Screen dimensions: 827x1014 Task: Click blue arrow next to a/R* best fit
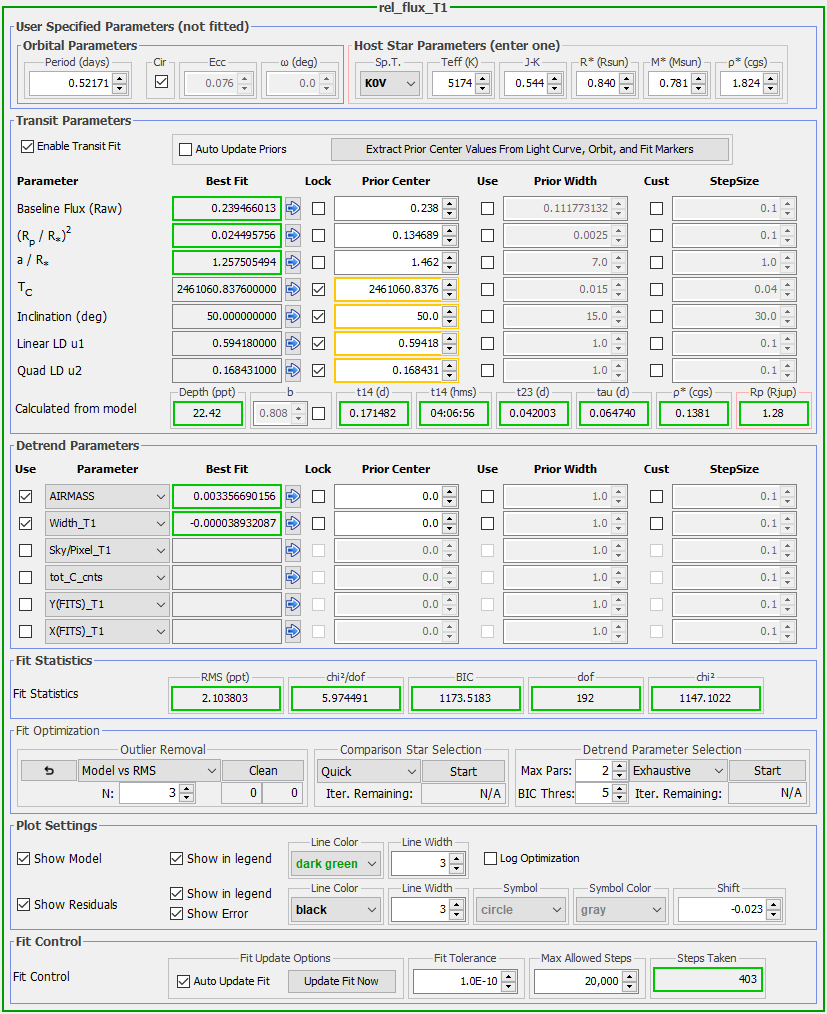point(293,263)
